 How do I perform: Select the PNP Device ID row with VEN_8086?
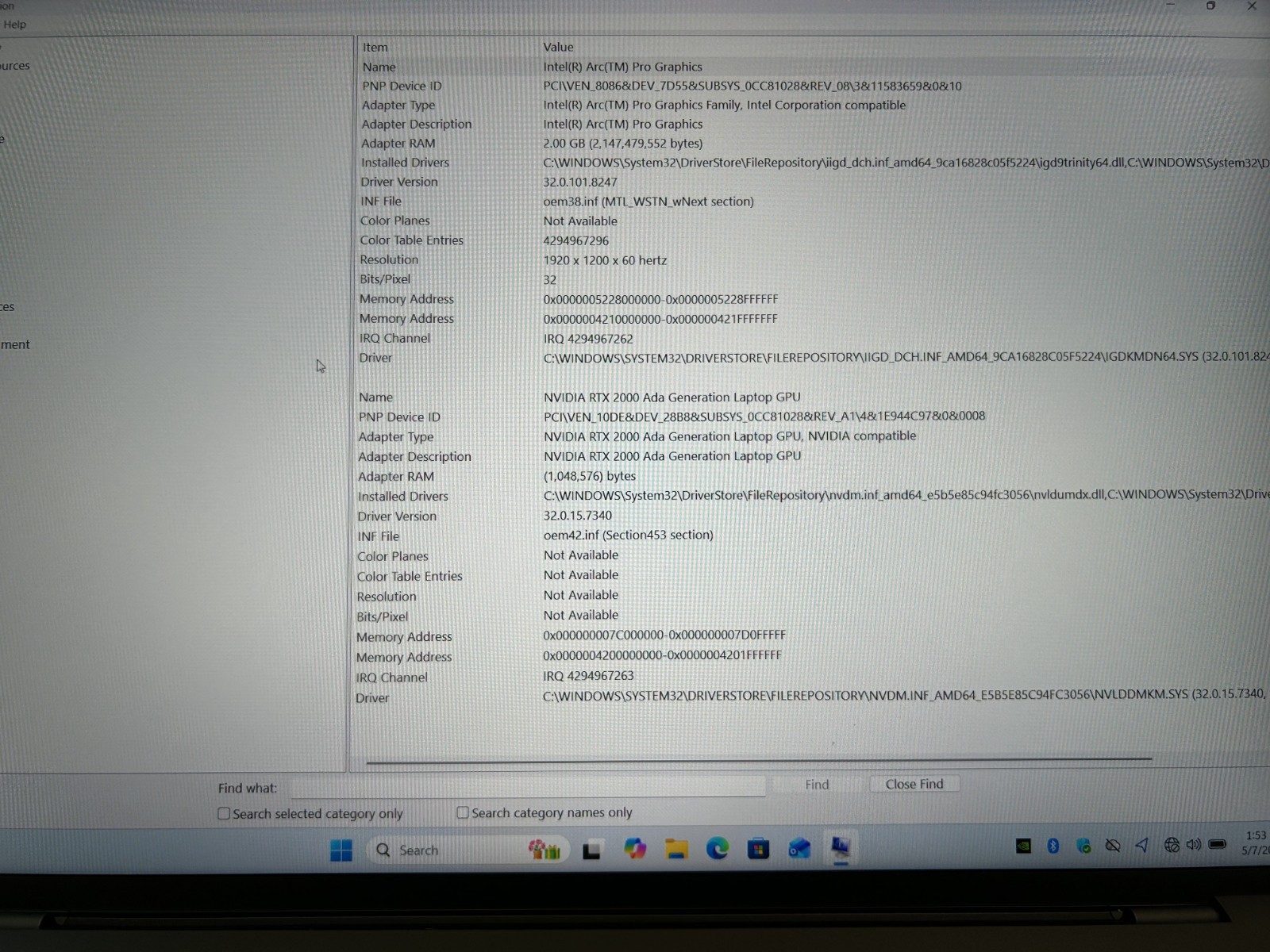click(814, 86)
